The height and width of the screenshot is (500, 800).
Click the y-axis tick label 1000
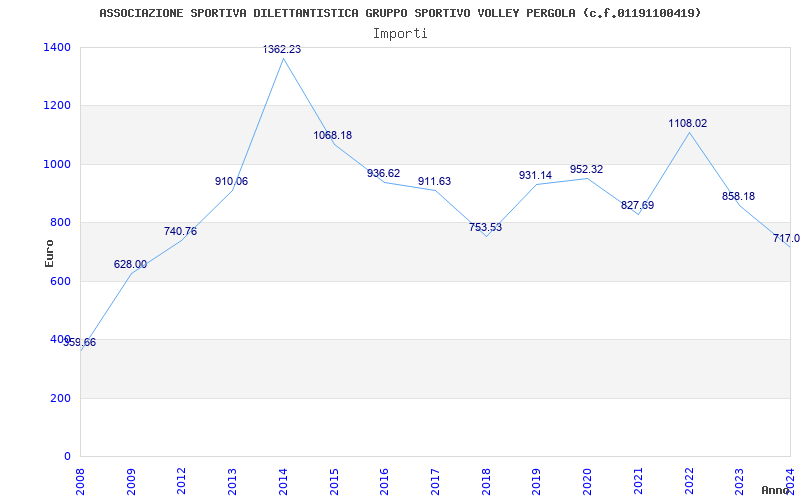pyautogui.click(x=57, y=164)
